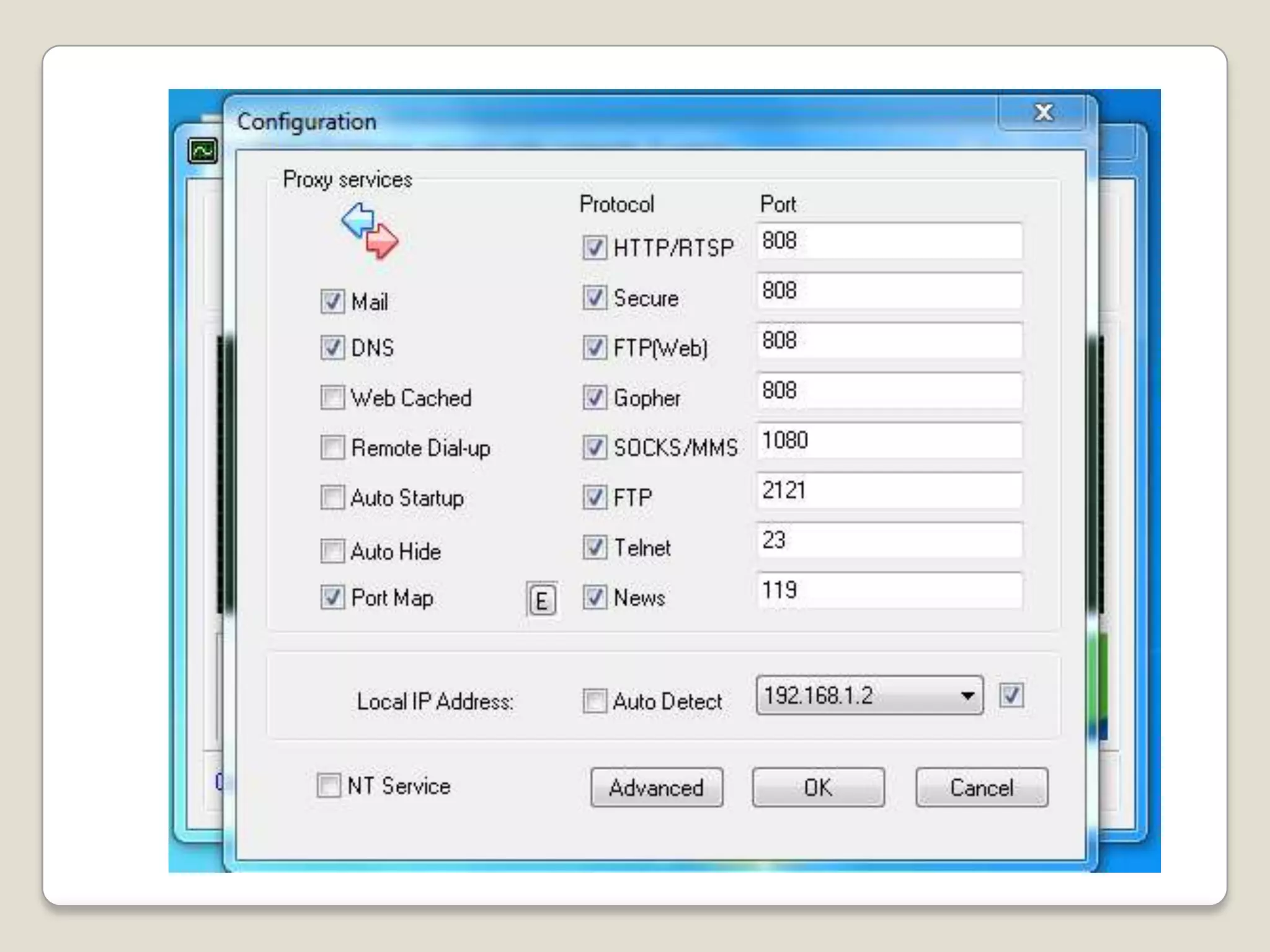Screen dimensions: 1270x952
Task: Click the HTTP/RTSP port field
Action: [888, 241]
